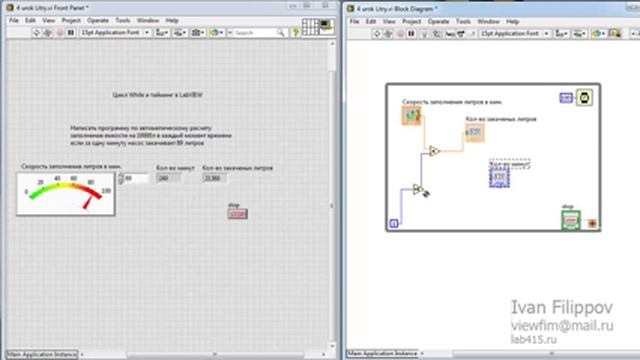Click the liters indicator showing 21360
The image size is (640, 360).
(x=215, y=178)
